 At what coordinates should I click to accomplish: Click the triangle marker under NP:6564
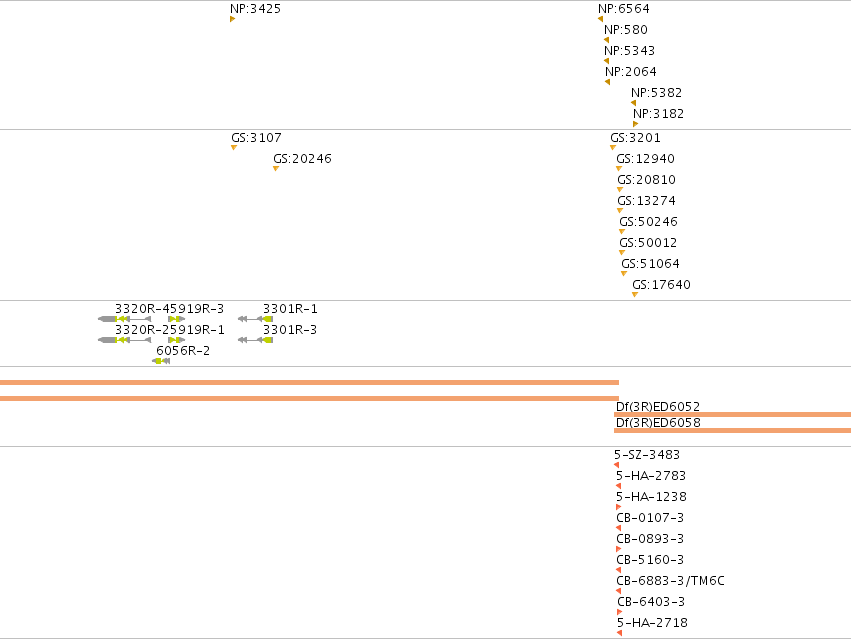click(600, 19)
